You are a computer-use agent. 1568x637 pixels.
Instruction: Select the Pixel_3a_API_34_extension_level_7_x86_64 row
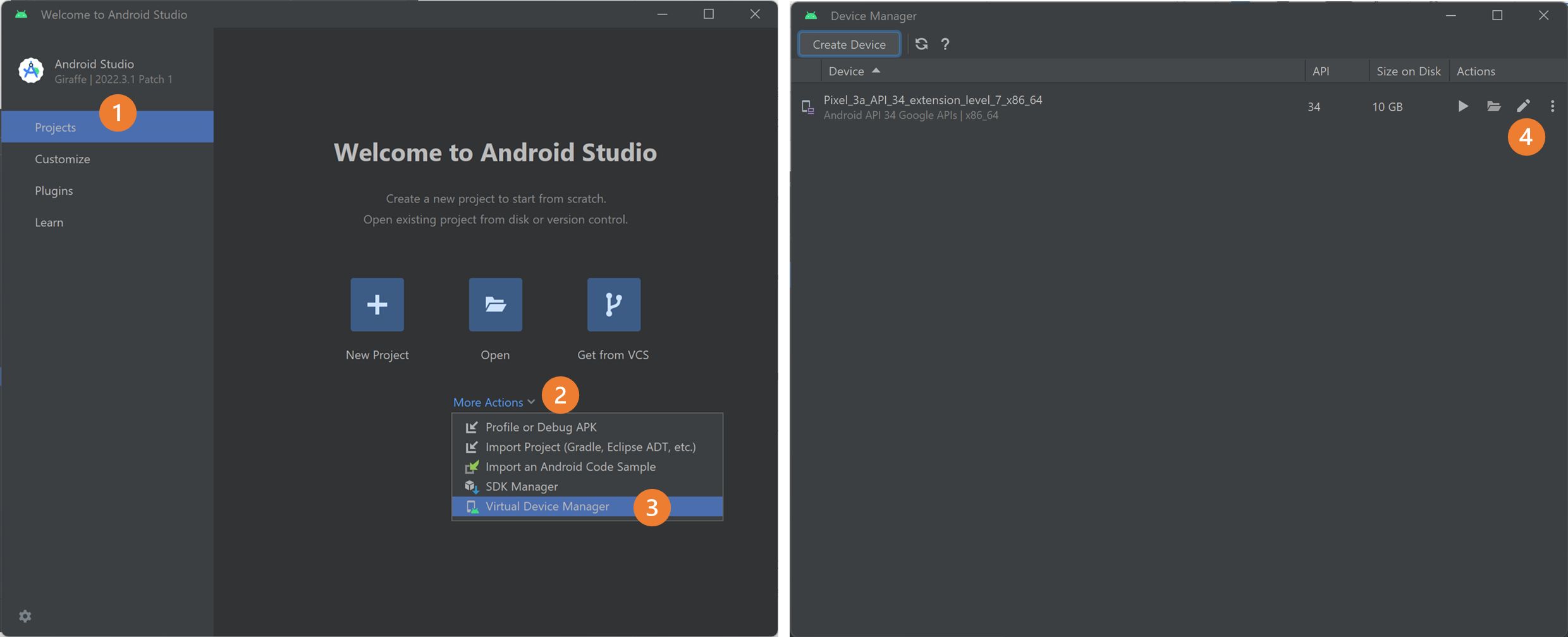click(x=1179, y=107)
